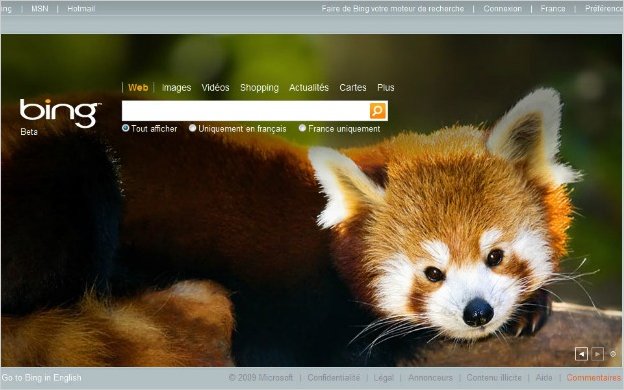624x390 pixels.
Task: Click the Connexion sign-in link
Action: tap(502, 8)
